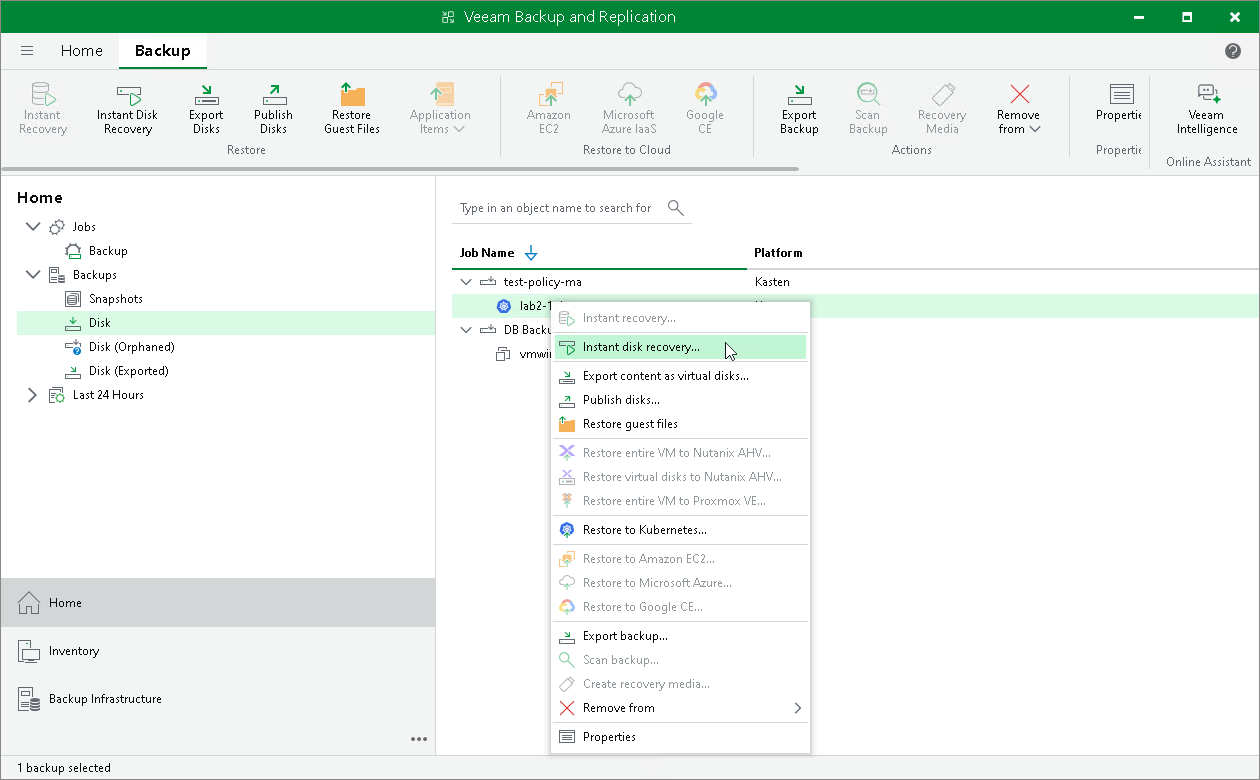Screen dimensions: 1260x780
Task: Click '1 backup selected' in status bar
Action: pyautogui.click(x=64, y=768)
